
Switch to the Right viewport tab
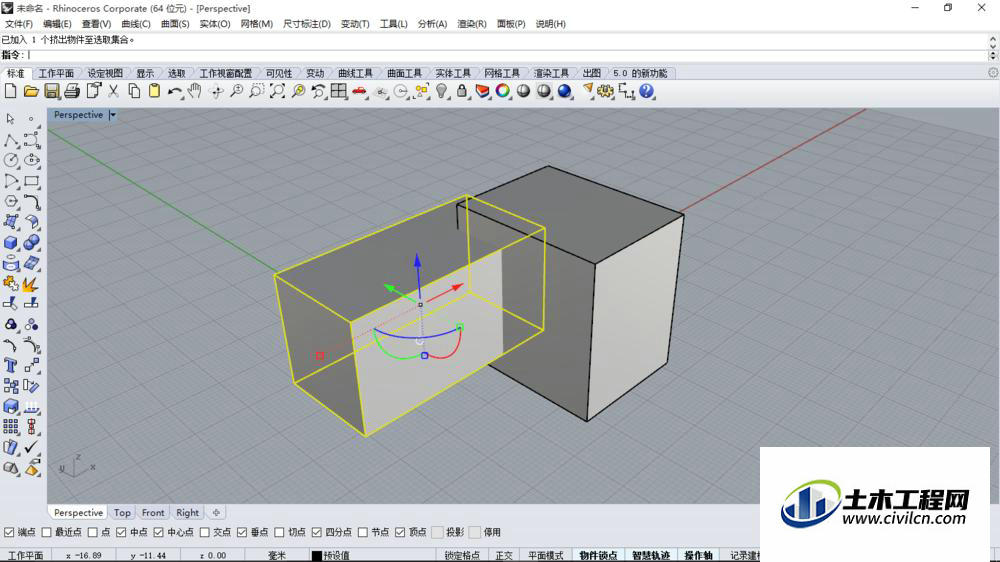click(x=188, y=513)
